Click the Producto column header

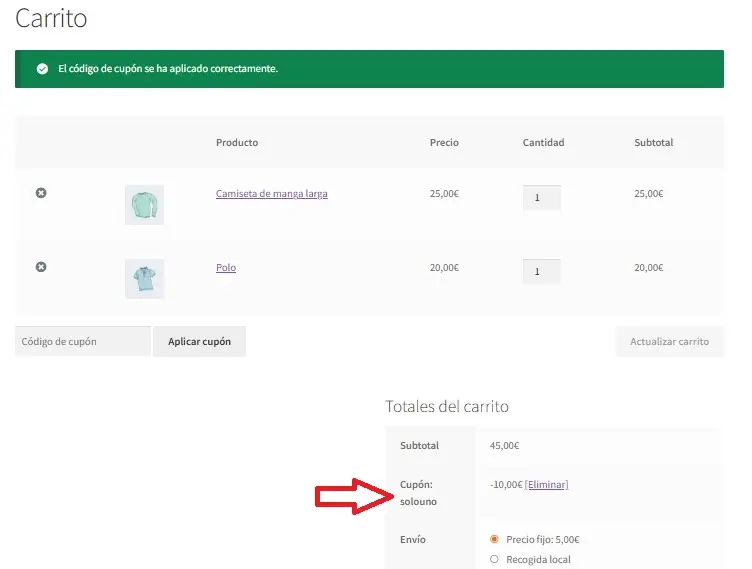pos(237,143)
